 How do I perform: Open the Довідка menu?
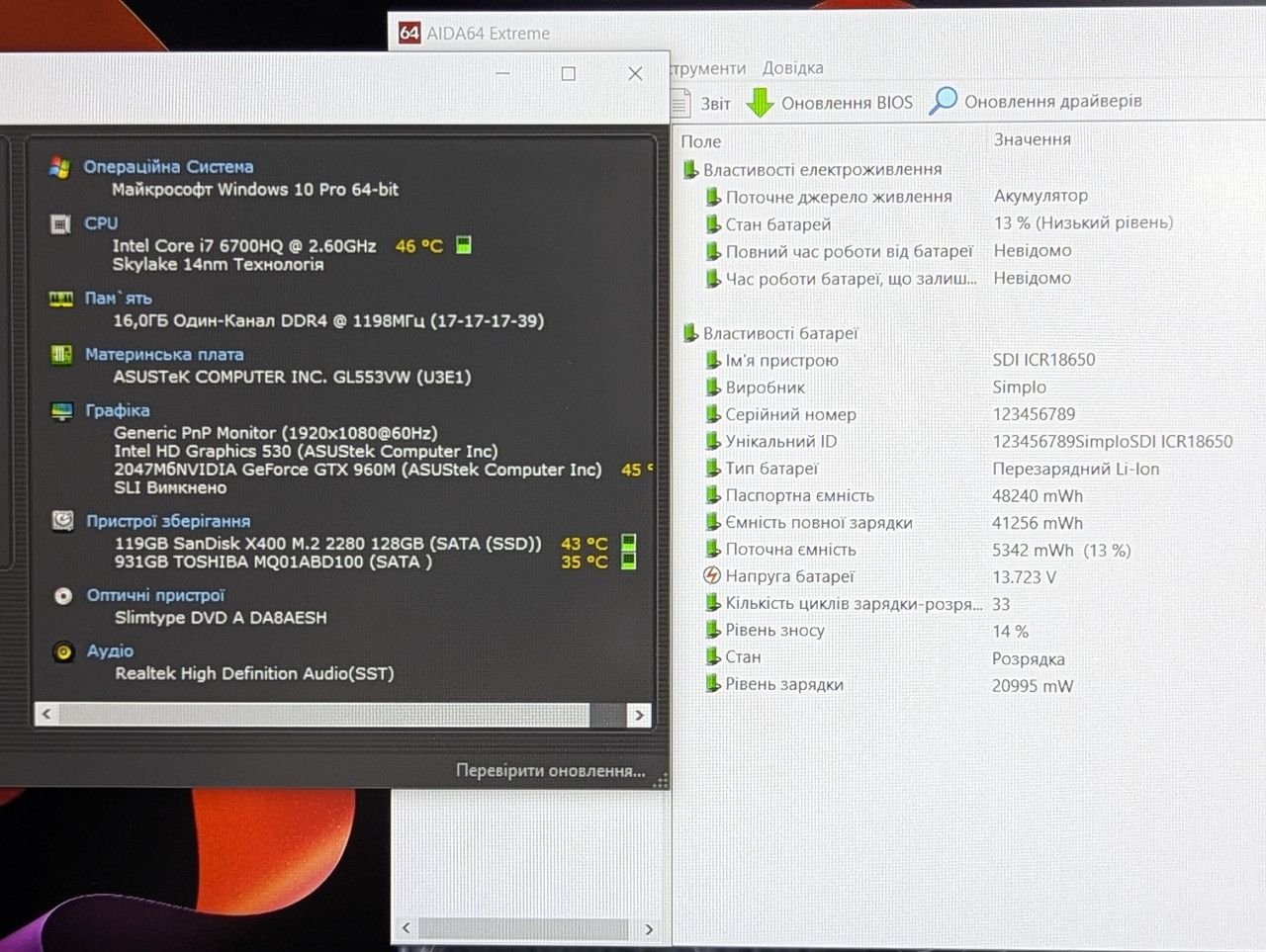coord(792,68)
